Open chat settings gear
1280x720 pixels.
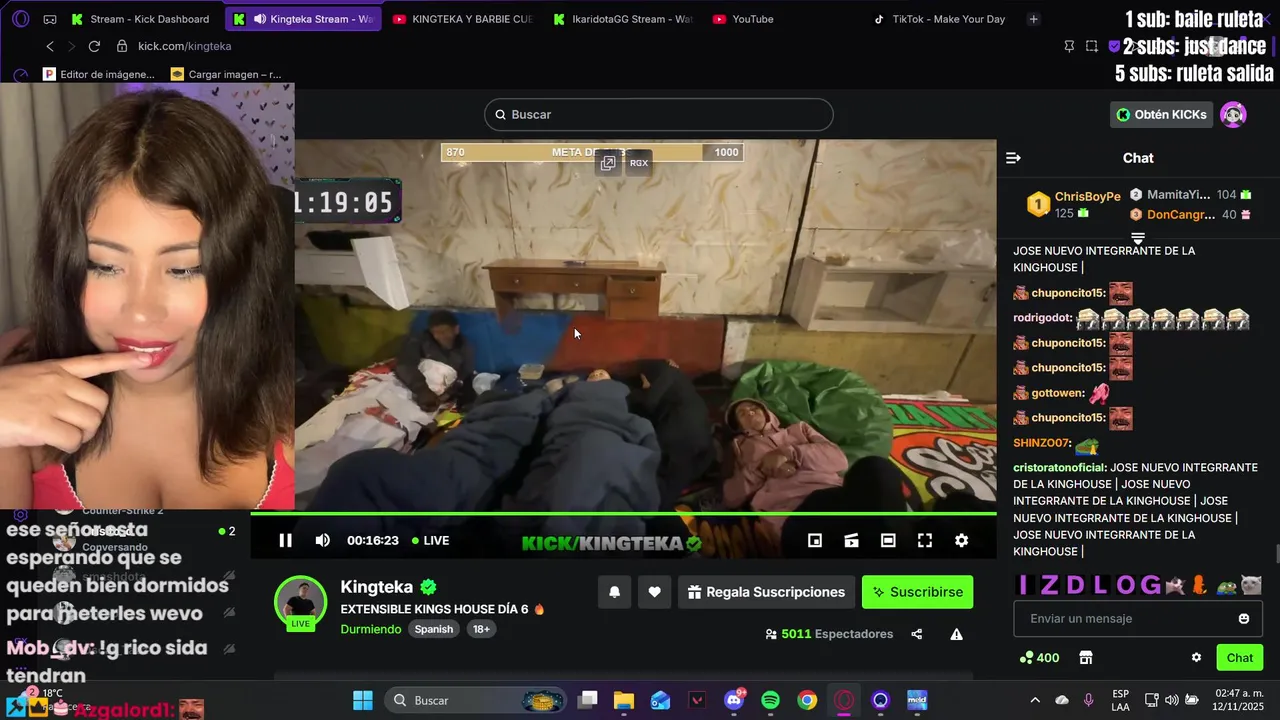click(x=1196, y=657)
